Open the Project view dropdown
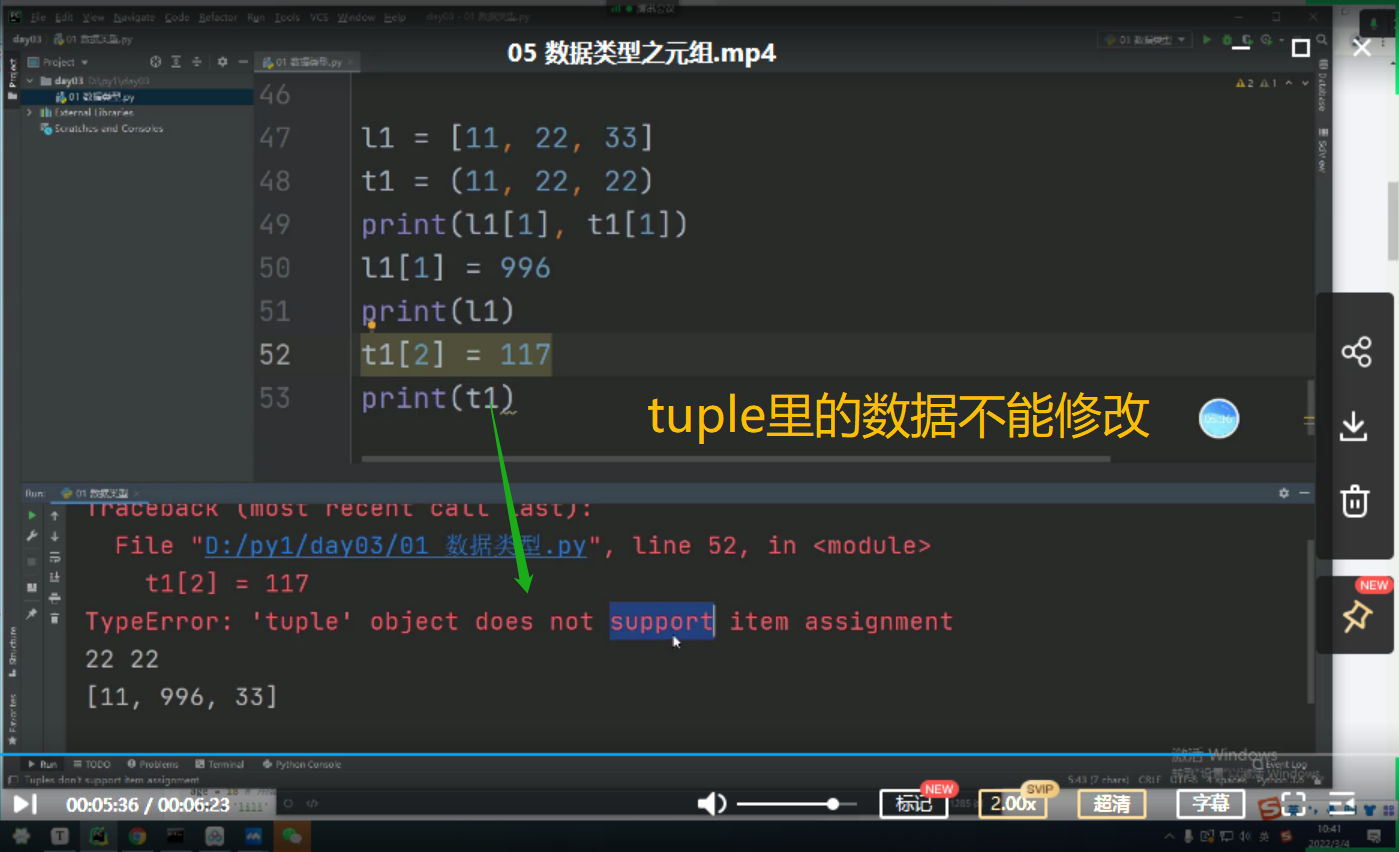This screenshot has width=1399, height=852. coord(58,62)
